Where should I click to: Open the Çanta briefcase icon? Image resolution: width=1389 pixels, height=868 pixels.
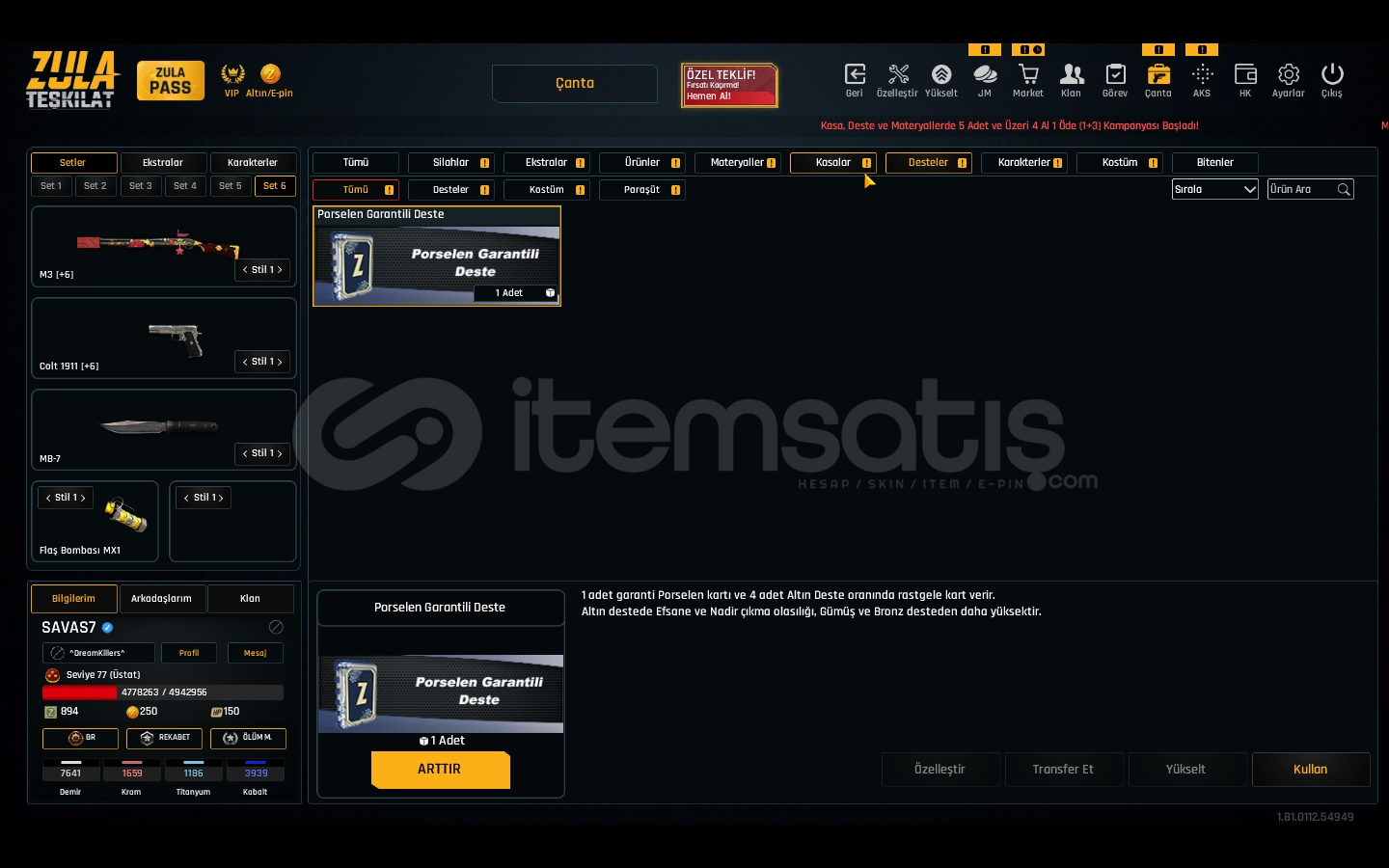pyautogui.click(x=1158, y=74)
